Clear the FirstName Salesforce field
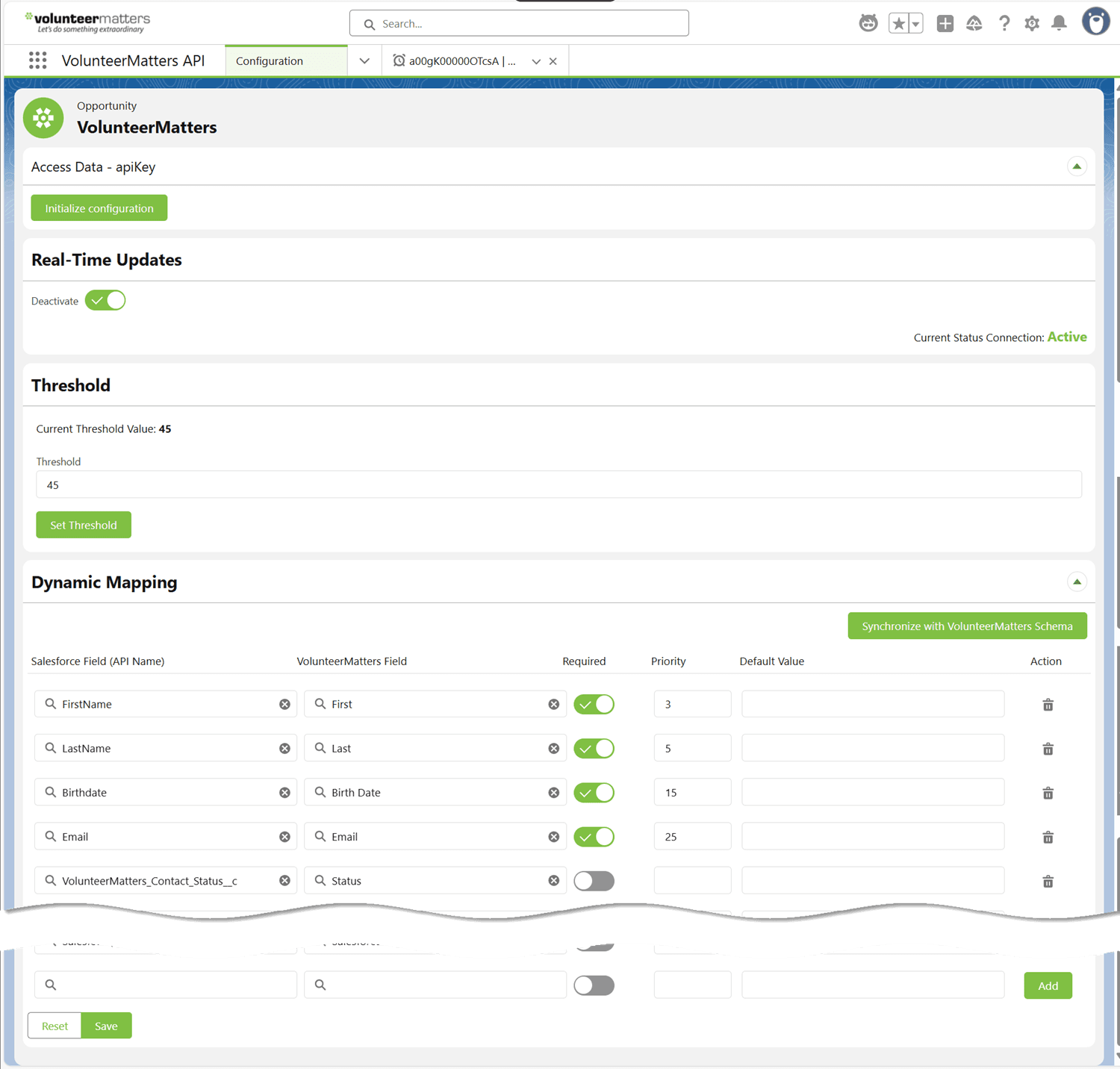The image size is (1120, 1069). click(x=284, y=704)
